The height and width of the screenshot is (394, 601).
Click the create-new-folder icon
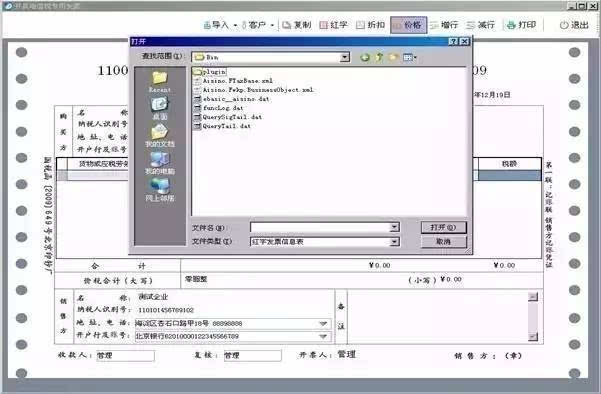pos(393,57)
